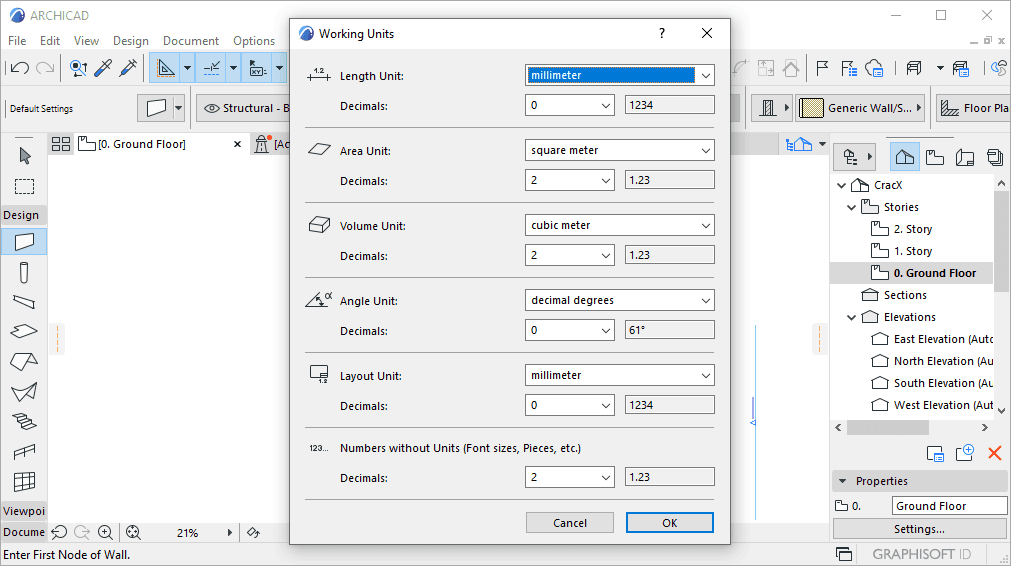
Task: Select the Railing tool
Action: 24,451
